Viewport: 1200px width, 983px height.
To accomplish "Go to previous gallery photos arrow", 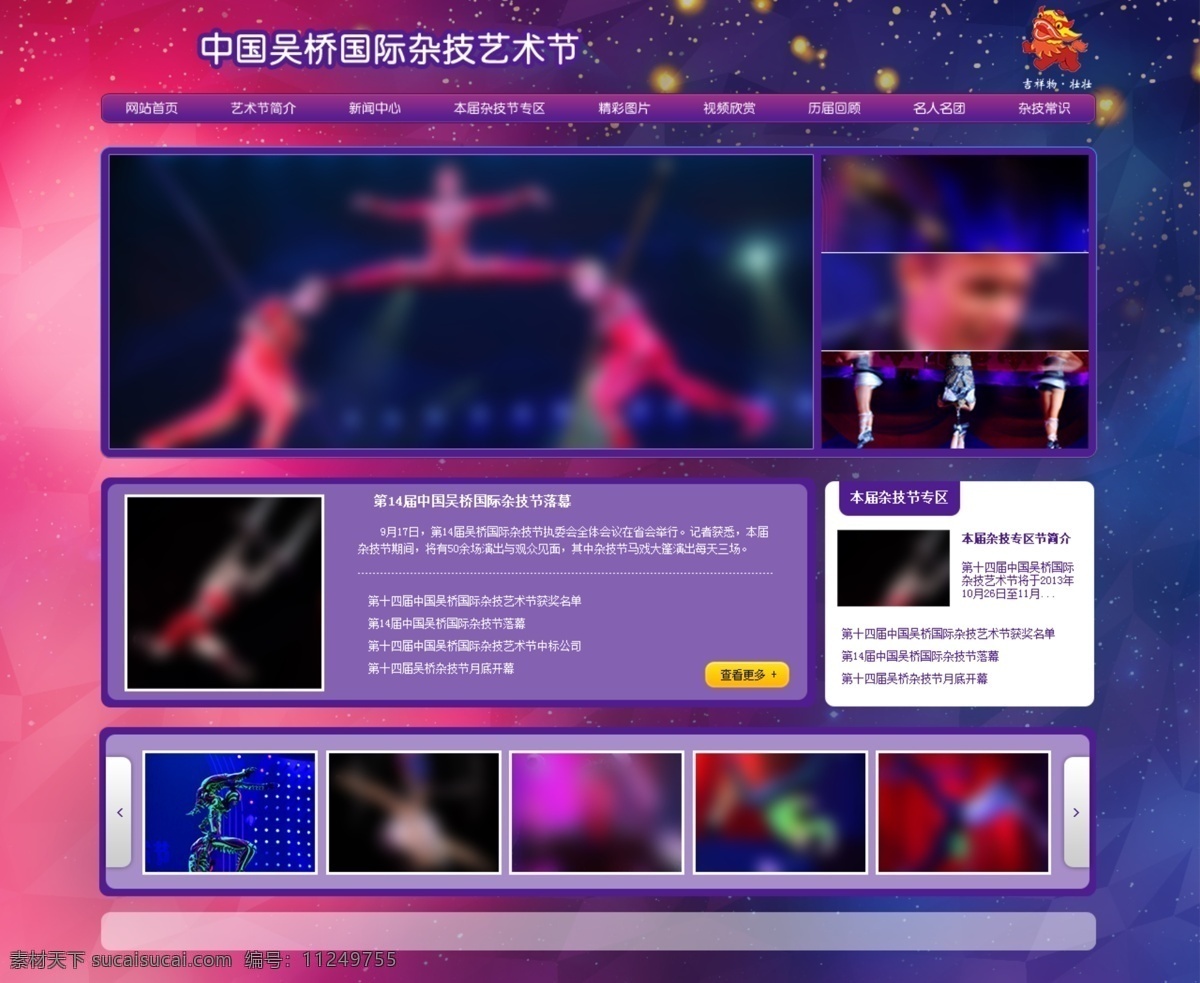I will tap(119, 812).
